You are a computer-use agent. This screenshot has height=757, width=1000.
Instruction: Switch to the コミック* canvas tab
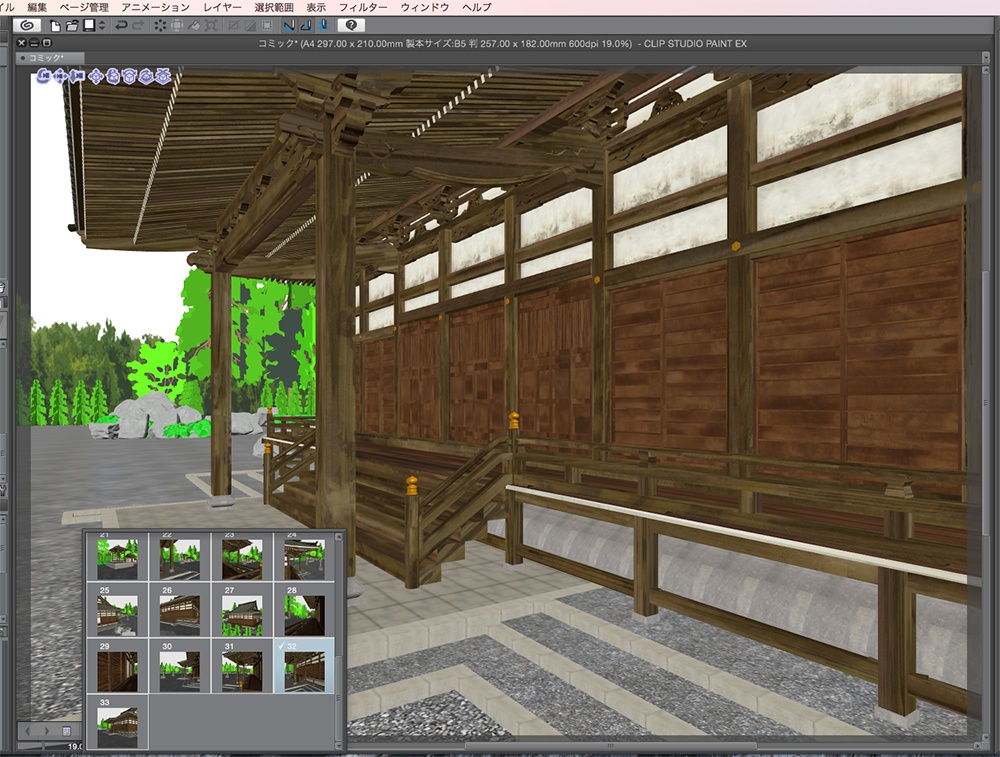(x=50, y=57)
